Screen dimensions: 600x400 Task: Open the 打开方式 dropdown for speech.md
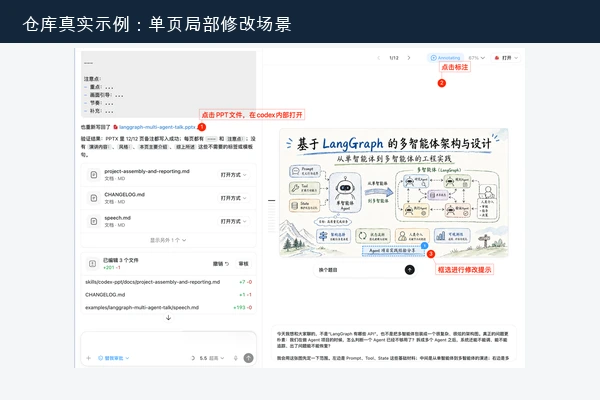click(233, 221)
